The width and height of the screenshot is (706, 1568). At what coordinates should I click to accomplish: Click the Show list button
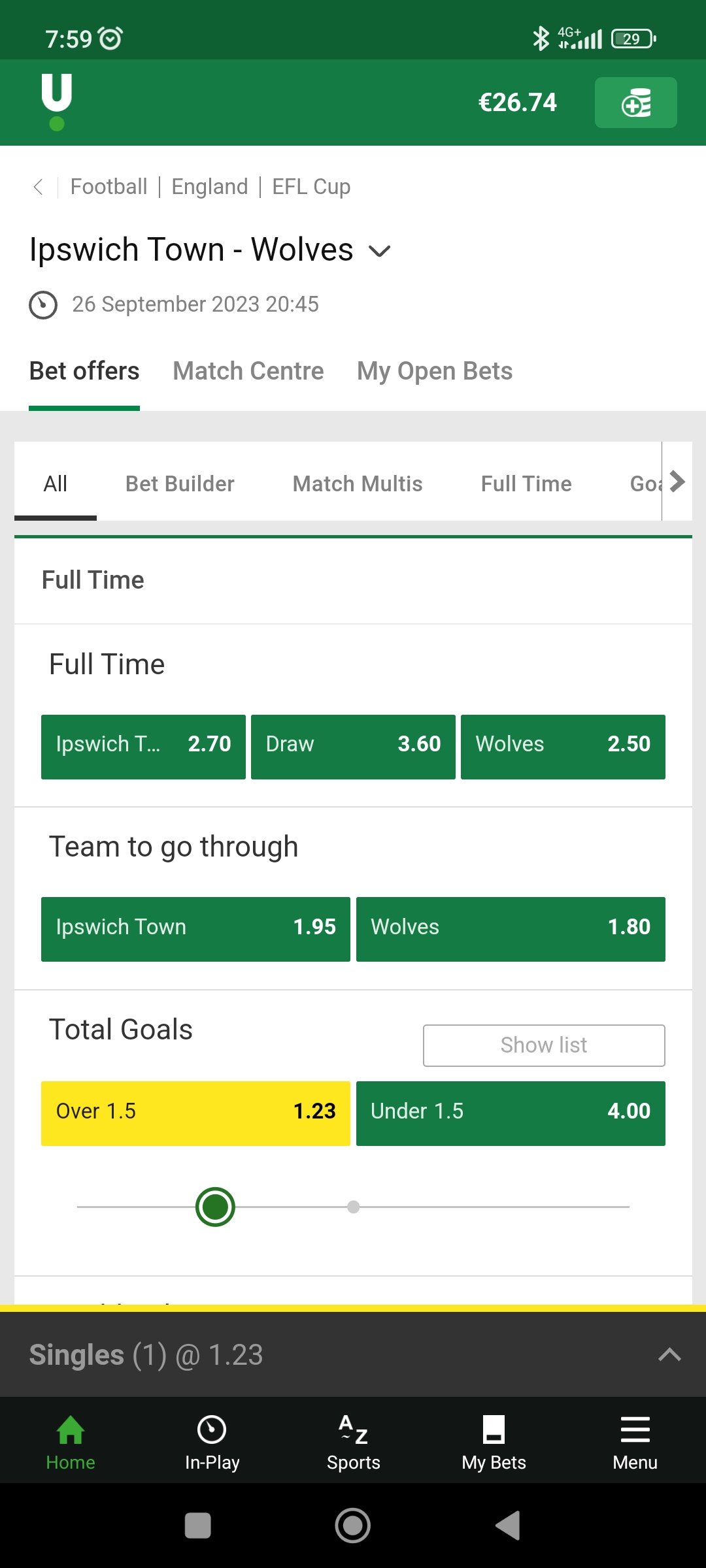[x=544, y=1045]
